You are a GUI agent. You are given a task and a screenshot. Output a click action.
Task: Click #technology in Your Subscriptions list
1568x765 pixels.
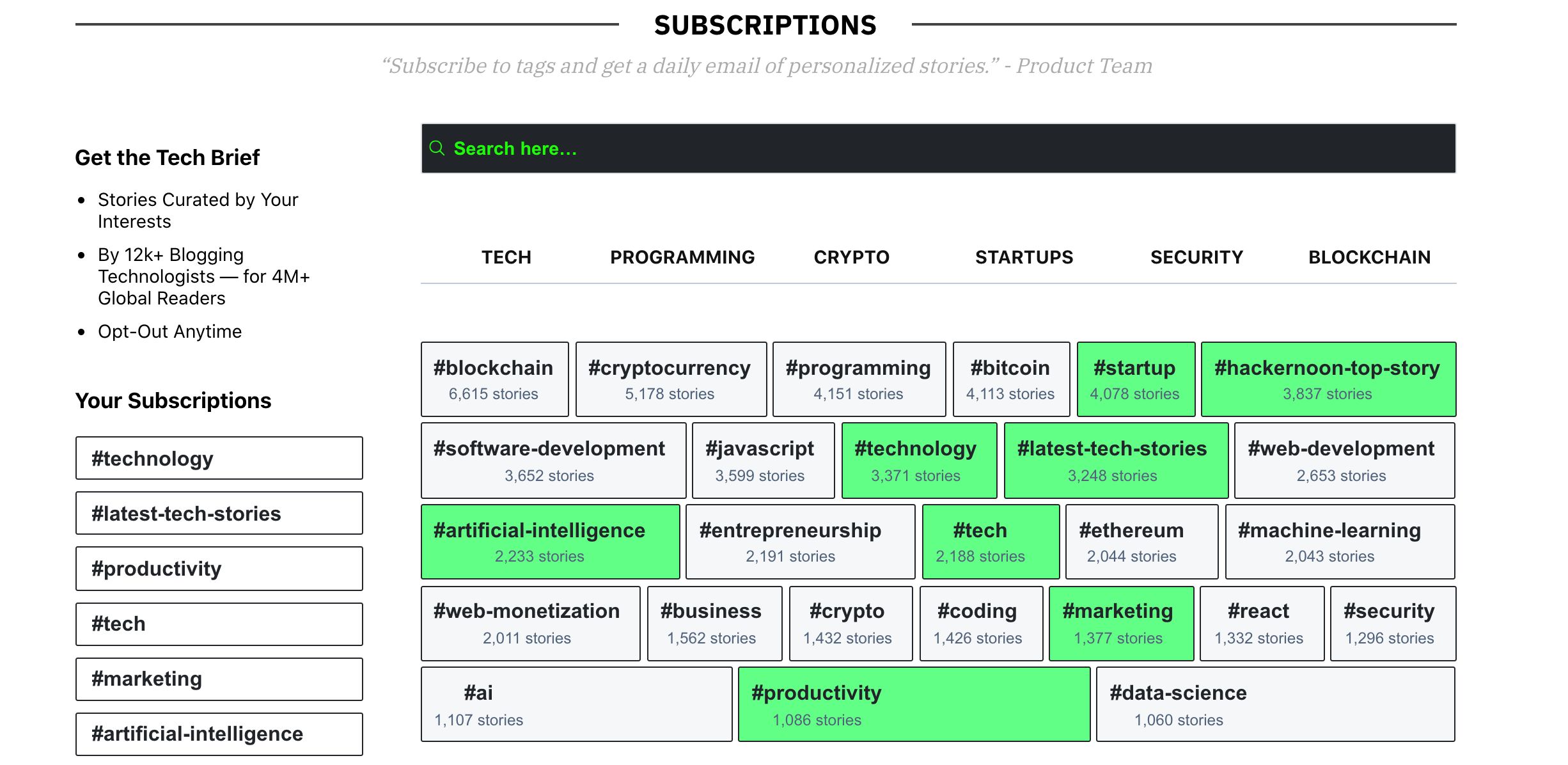coord(219,458)
